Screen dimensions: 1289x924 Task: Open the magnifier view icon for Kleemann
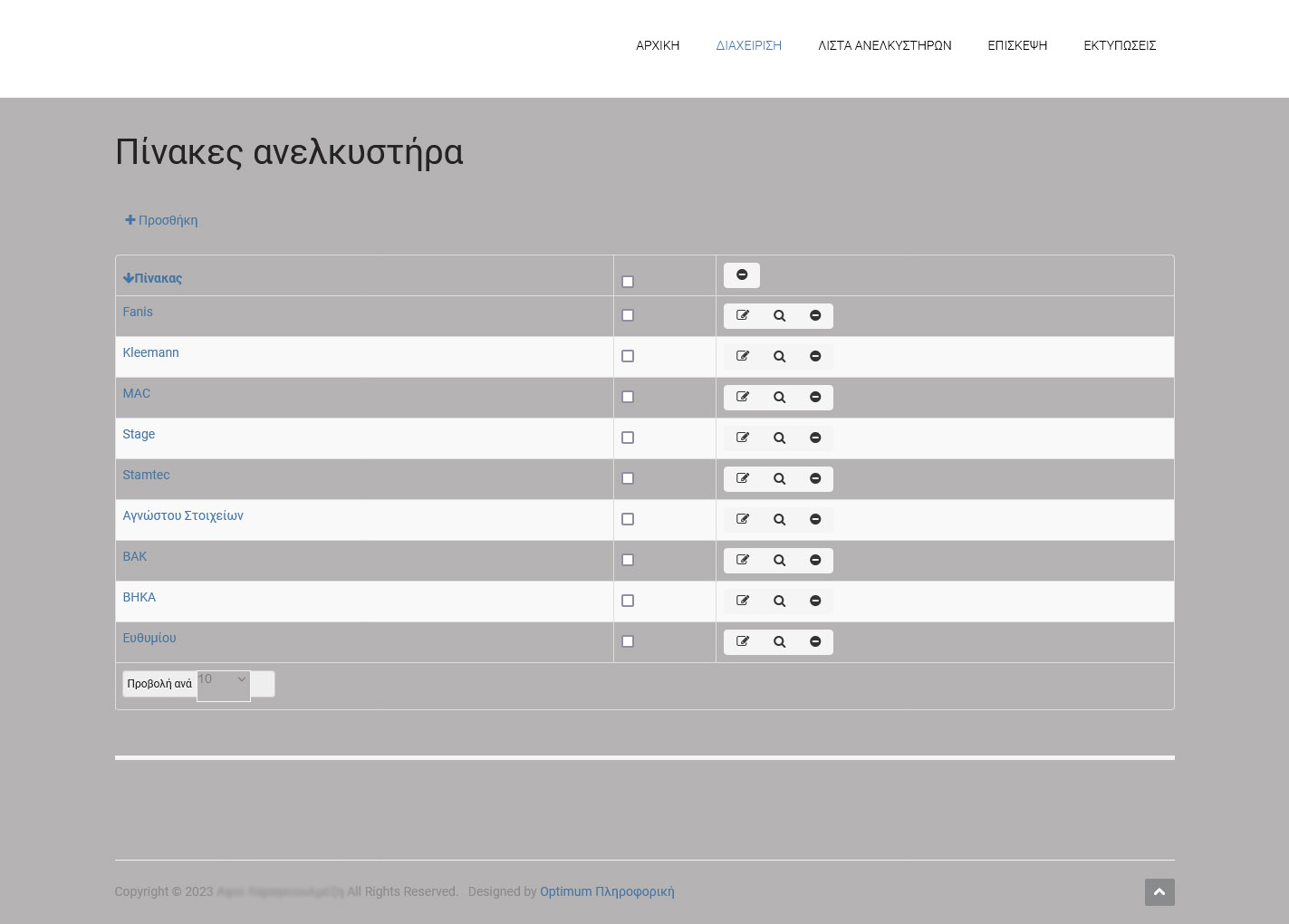click(778, 356)
